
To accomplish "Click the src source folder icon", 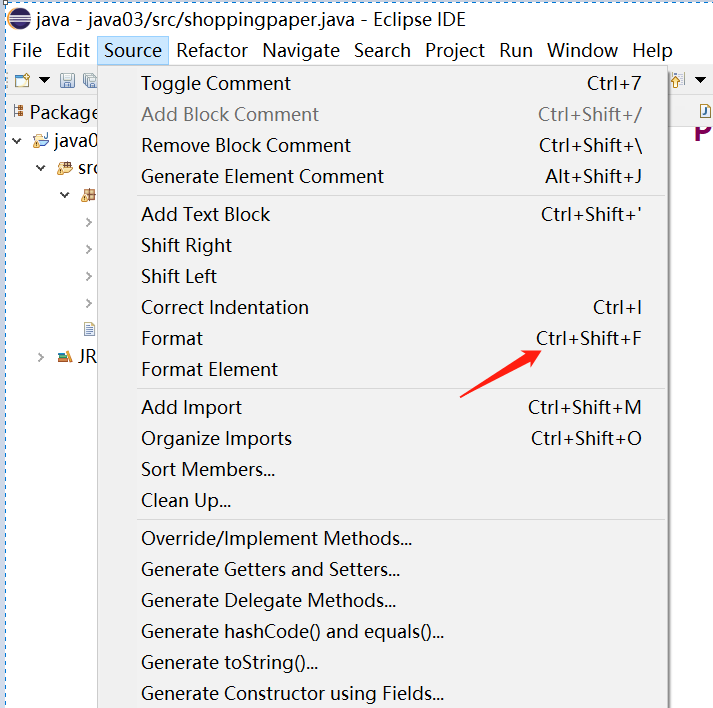I will point(64,168).
